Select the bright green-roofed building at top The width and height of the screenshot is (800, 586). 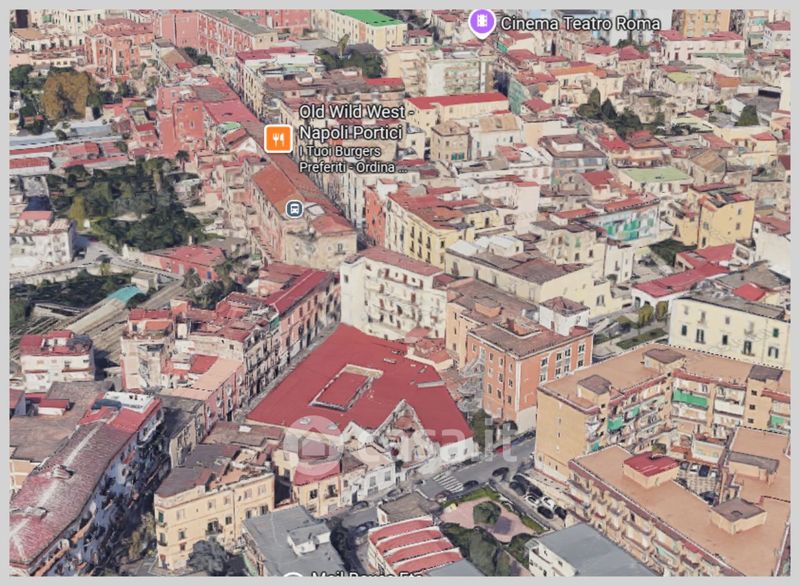coord(369,18)
